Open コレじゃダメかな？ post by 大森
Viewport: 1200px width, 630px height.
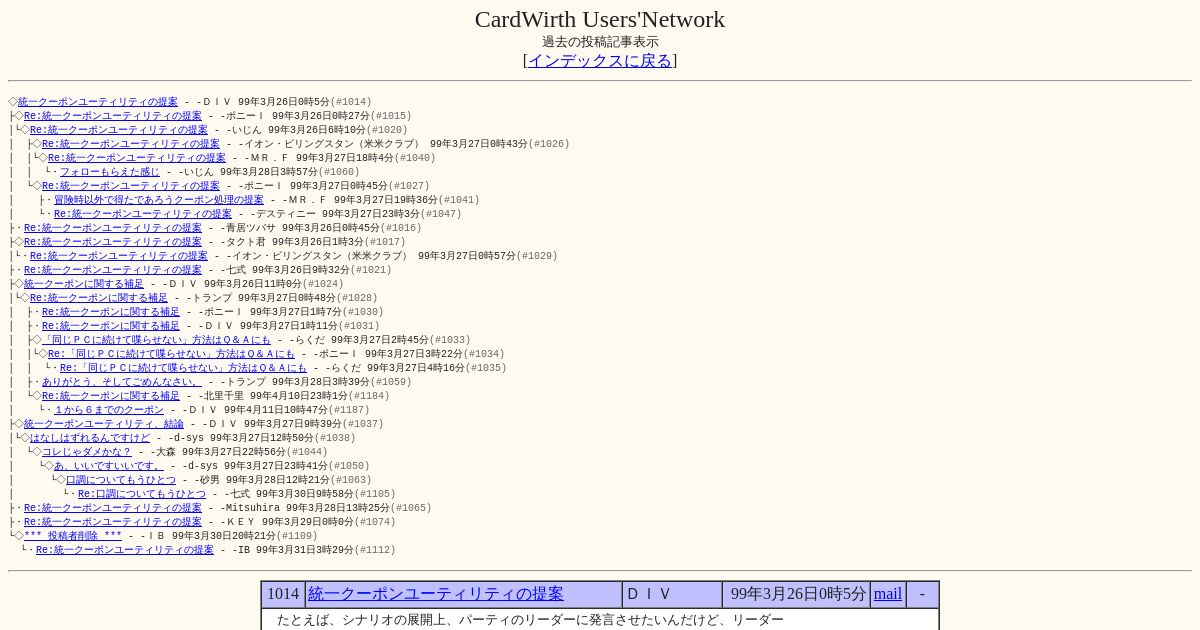click(x=87, y=452)
